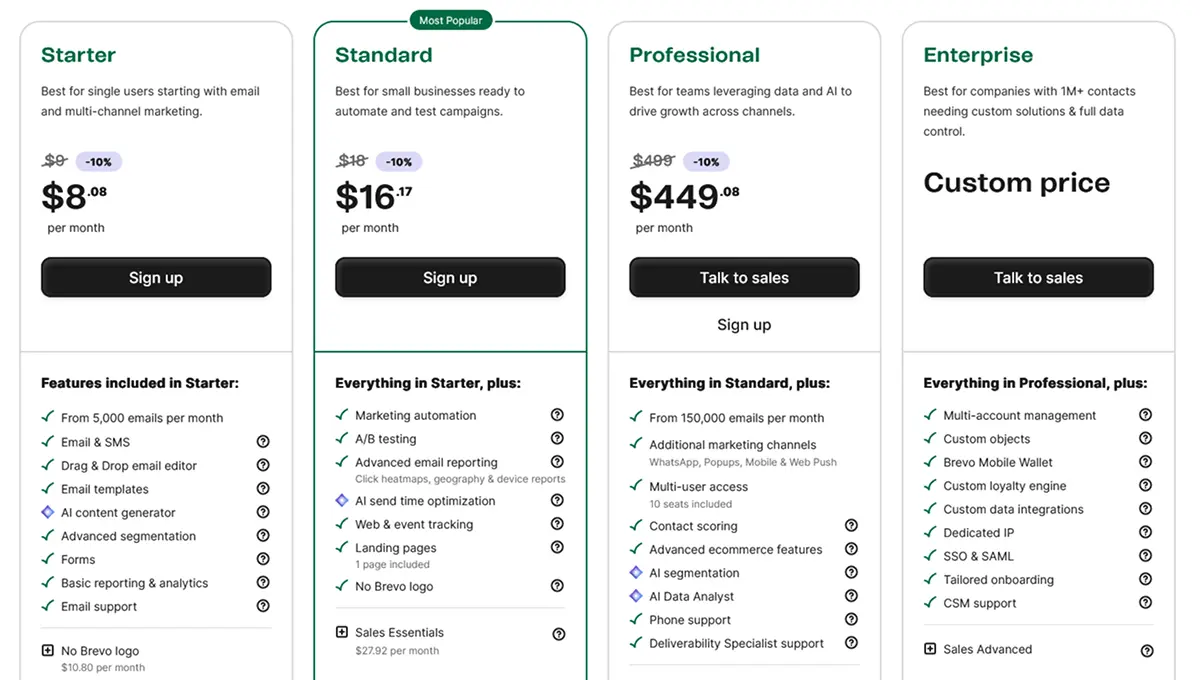View help for Multi-account management
Viewport: 1200px width, 680px height.
pos(1146,415)
